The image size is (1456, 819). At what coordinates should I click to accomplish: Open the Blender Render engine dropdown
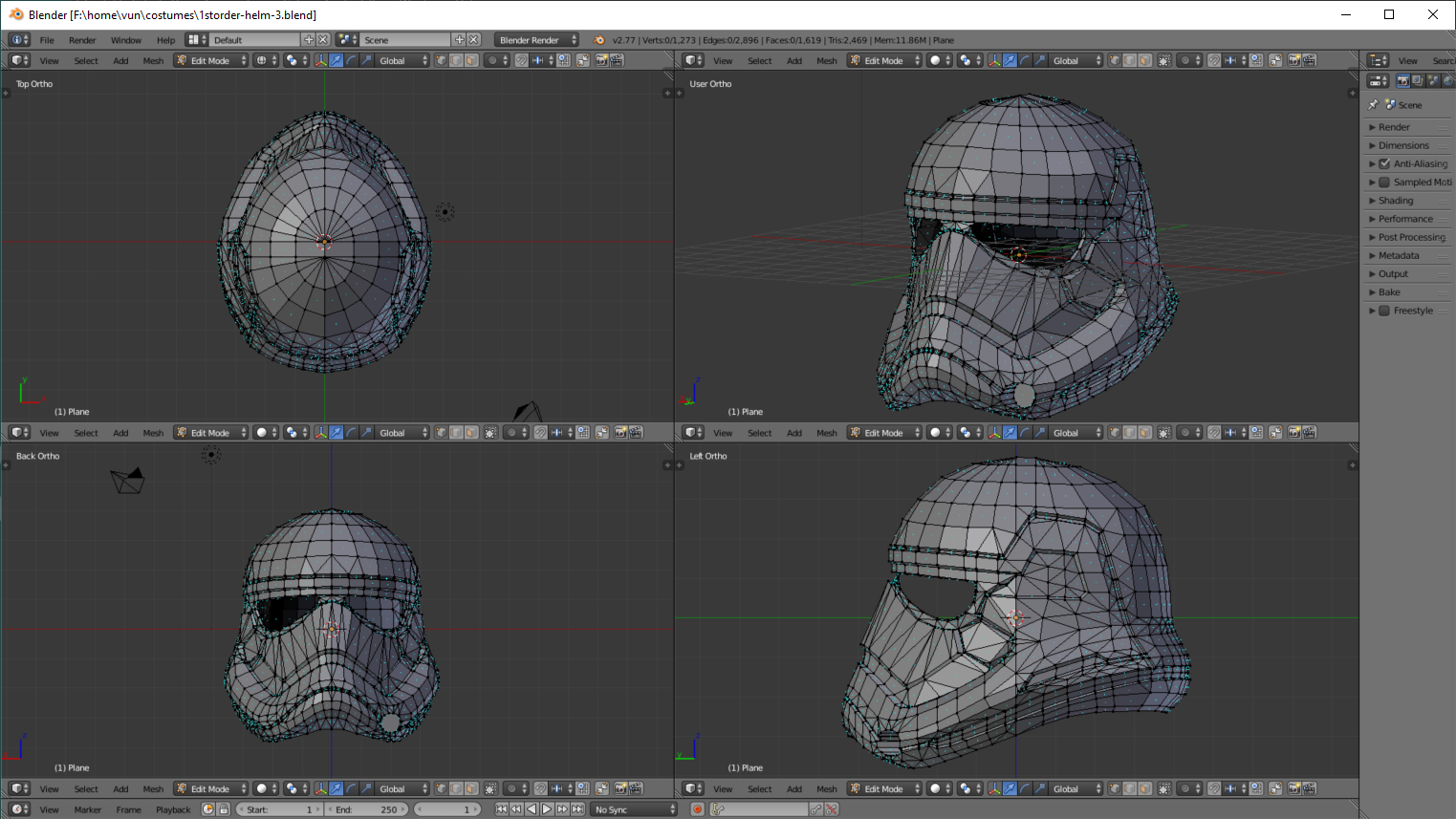coord(537,40)
